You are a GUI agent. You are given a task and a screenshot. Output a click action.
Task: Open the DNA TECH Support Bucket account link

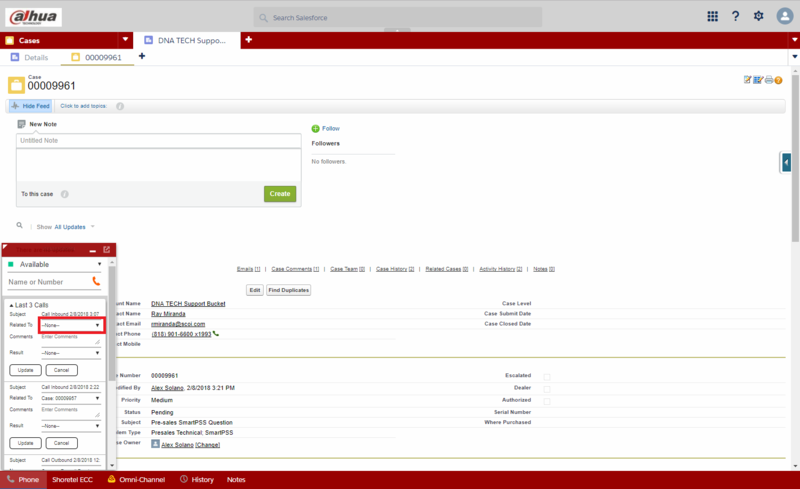(188, 304)
